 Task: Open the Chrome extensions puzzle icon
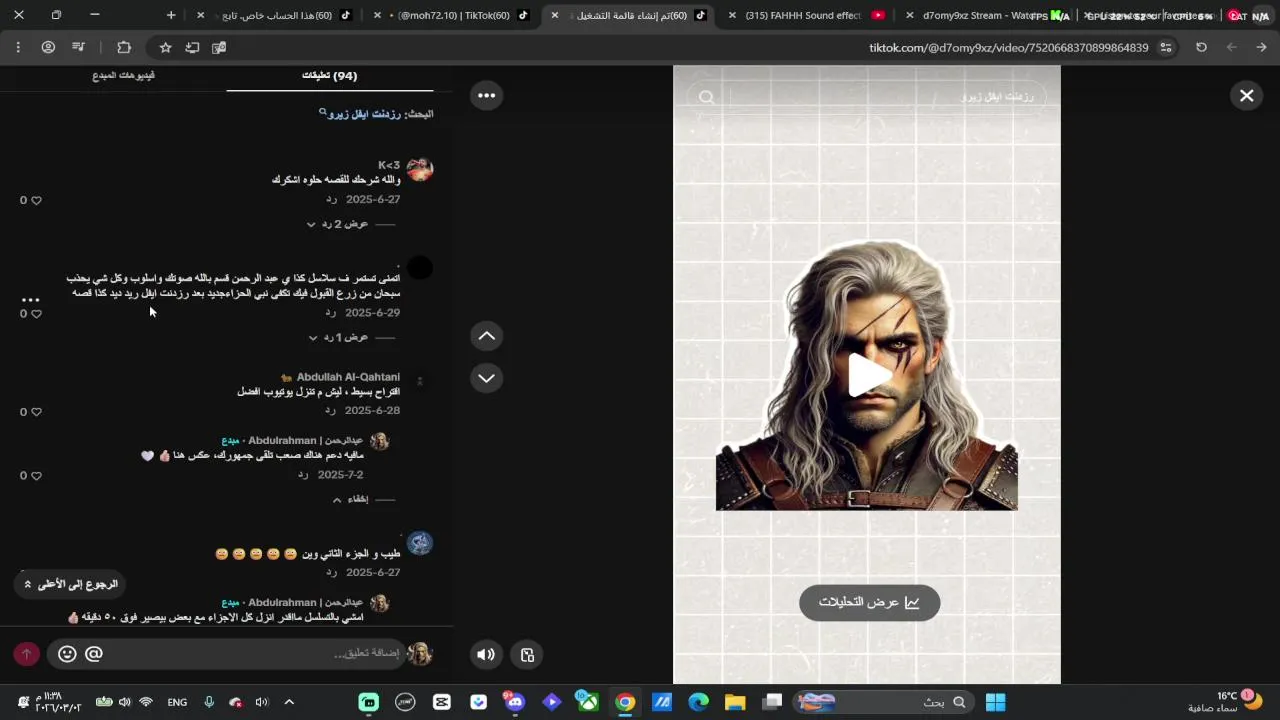[x=124, y=47]
